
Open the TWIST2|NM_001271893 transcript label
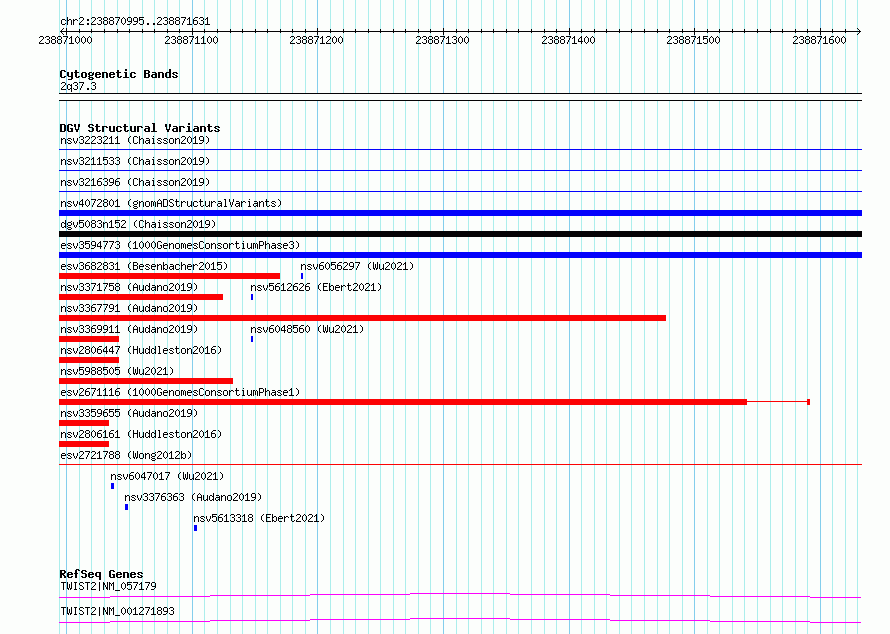point(117,611)
